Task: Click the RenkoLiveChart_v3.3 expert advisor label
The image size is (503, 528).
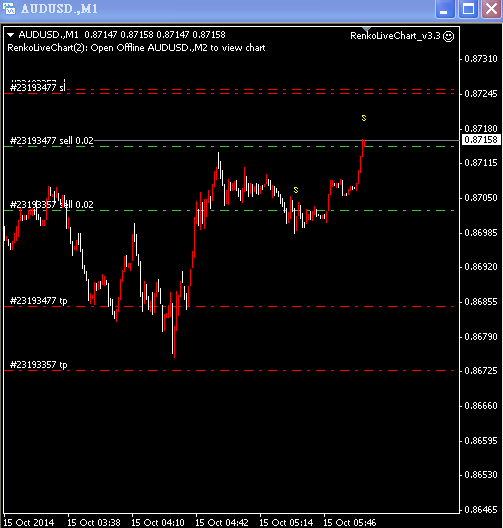Action: (395, 36)
